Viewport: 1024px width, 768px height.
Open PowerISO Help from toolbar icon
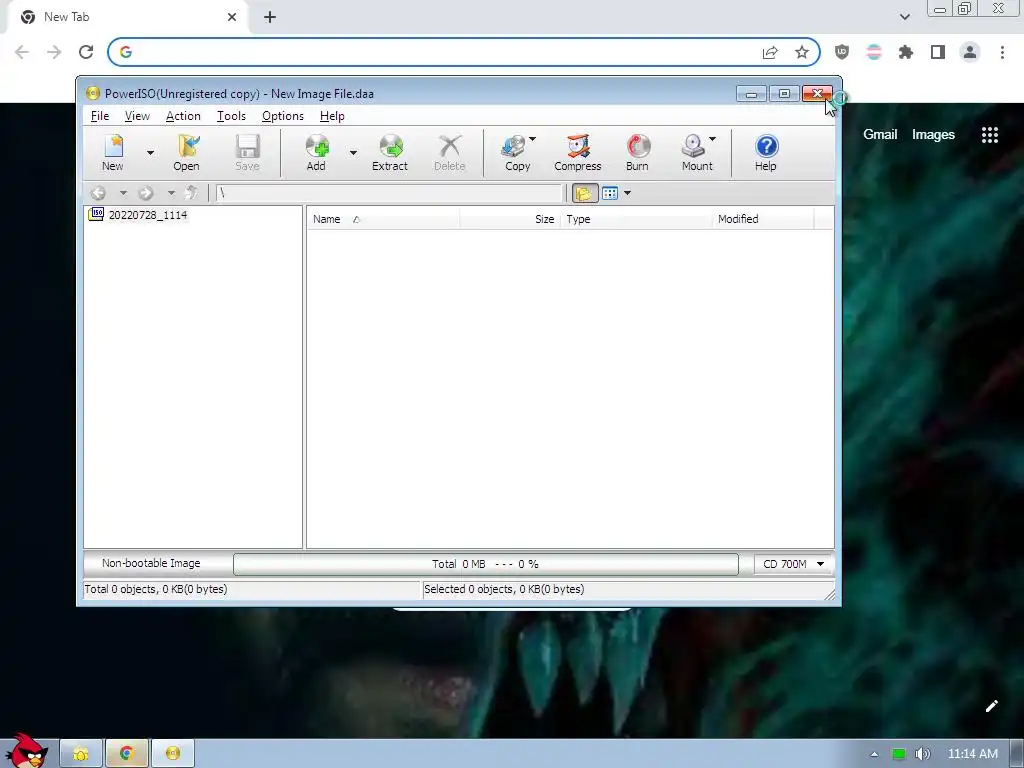pyautogui.click(x=766, y=153)
